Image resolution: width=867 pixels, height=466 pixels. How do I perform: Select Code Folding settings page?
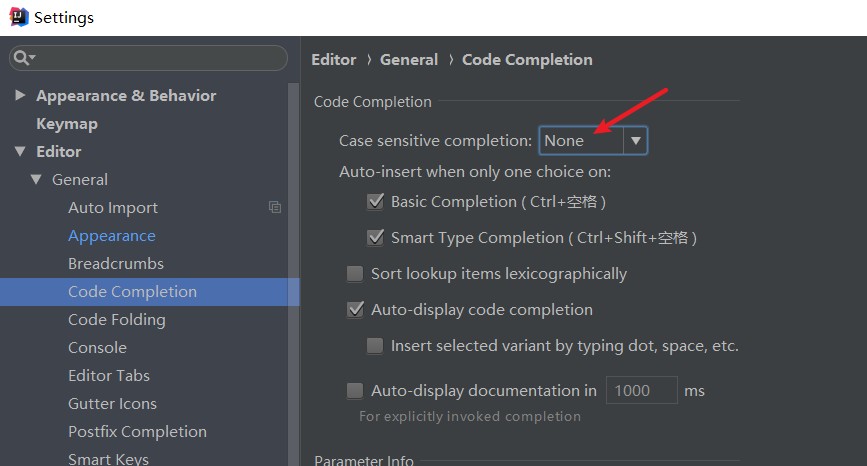point(116,320)
